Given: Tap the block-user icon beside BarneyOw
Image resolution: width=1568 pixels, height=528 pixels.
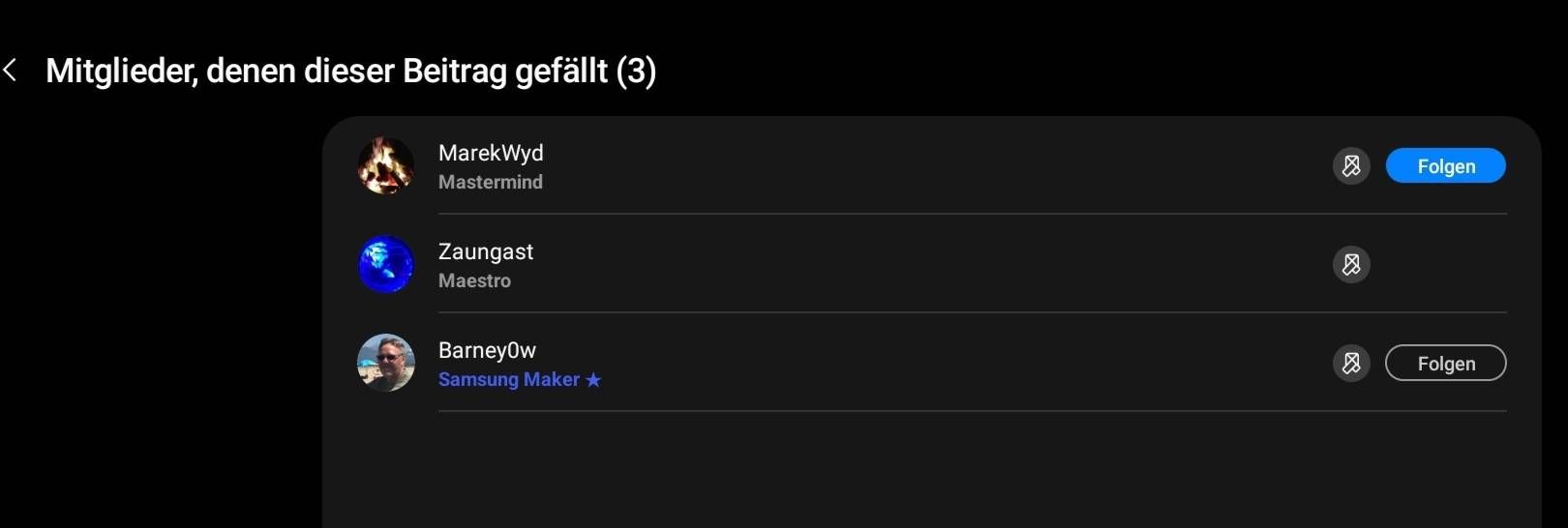Looking at the screenshot, I should pyautogui.click(x=1351, y=363).
